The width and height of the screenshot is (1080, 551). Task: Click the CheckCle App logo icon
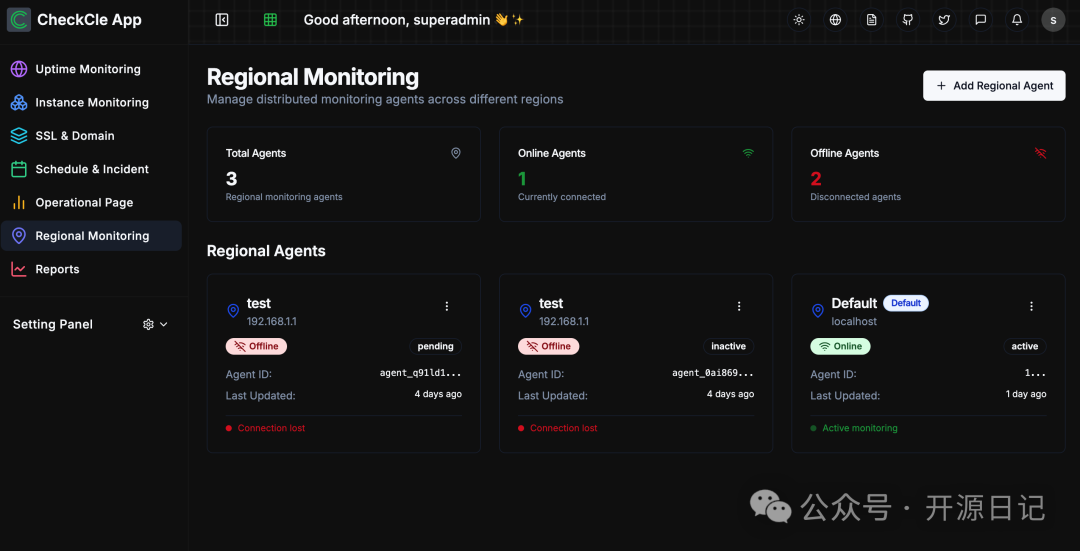pyautogui.click(x=19, y=20)
